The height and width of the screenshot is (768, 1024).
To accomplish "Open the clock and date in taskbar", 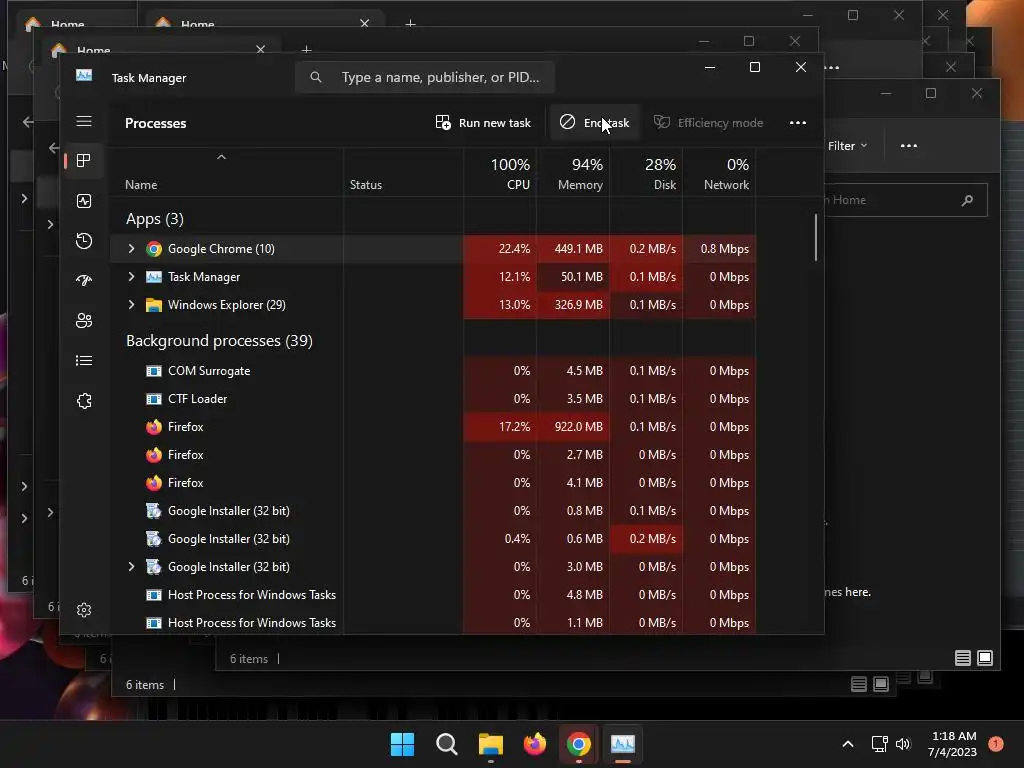I will 952,744.
